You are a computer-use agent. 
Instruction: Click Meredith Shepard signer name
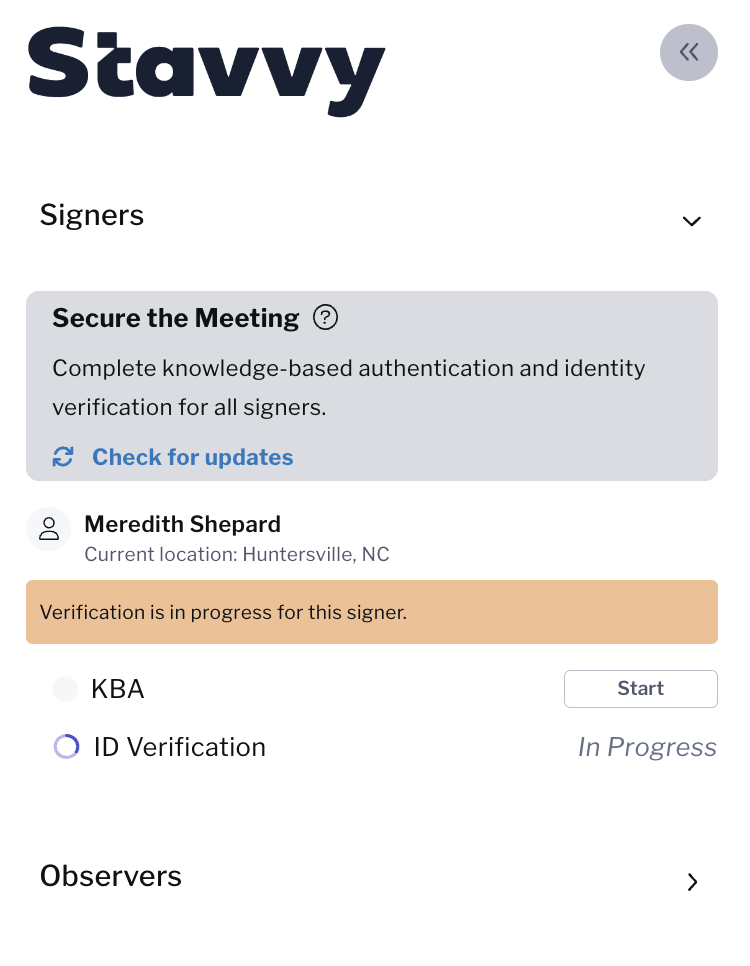coord(182,524)
